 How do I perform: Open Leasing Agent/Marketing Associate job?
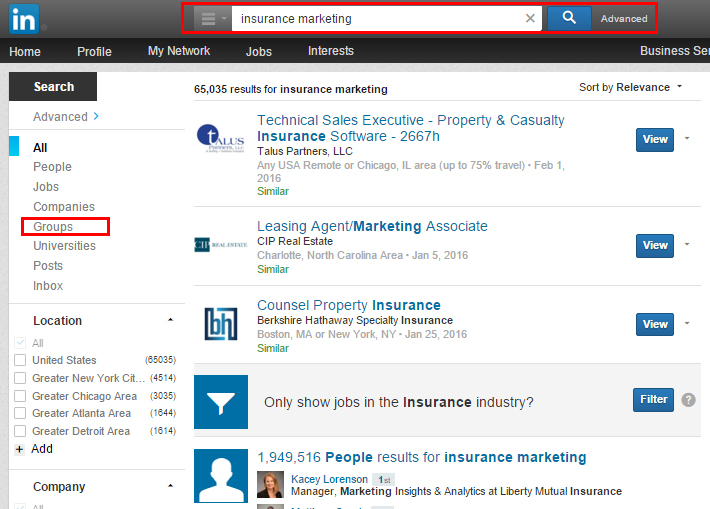pos(372,226)
